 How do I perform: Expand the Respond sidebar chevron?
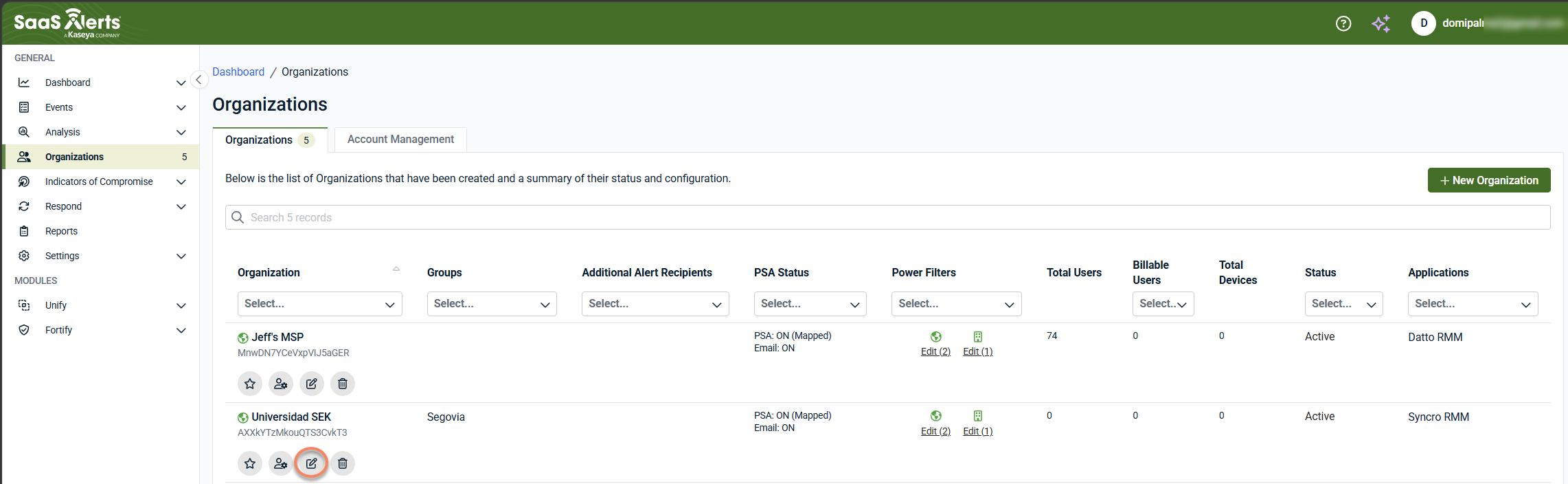coord(181,206)
